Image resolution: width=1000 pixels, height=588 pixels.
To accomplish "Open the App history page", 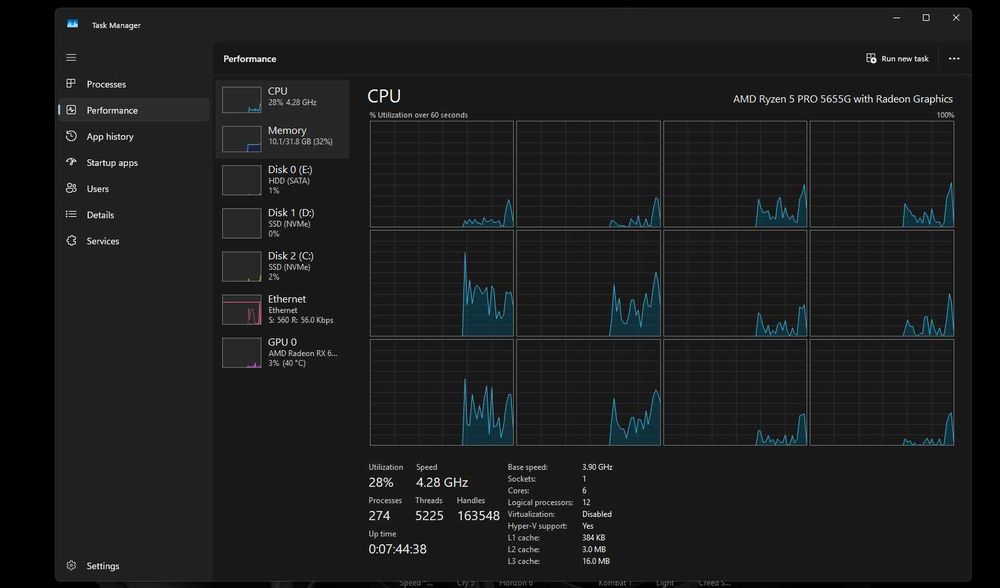I will (x=134, y=136).
